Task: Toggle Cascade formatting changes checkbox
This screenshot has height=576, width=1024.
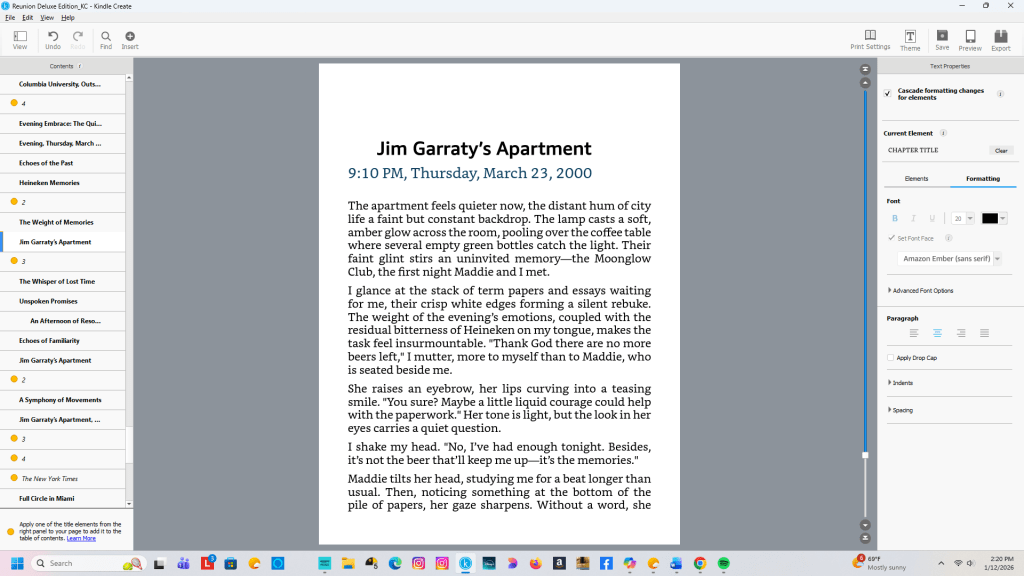Action: (888, 94)
